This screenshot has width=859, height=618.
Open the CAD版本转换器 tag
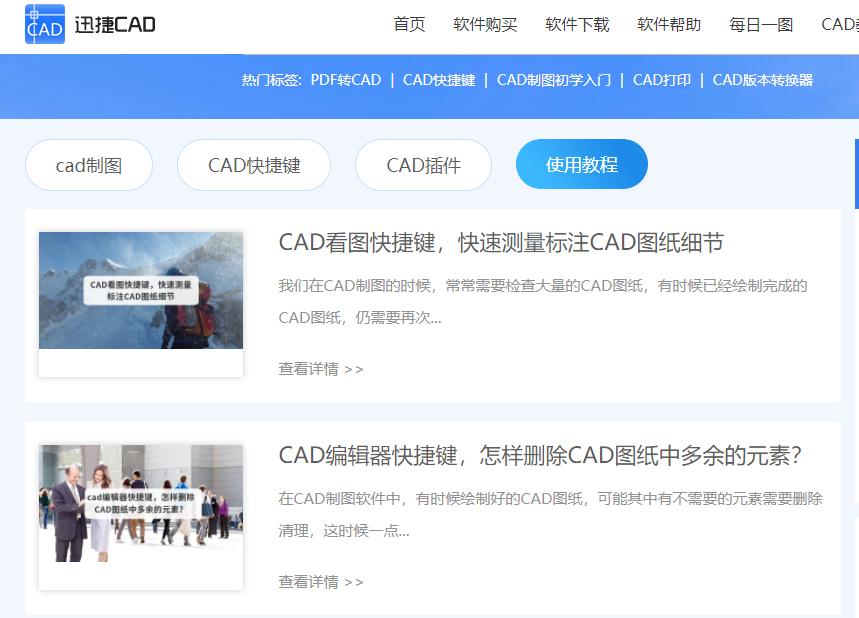[x=763, y=78]
